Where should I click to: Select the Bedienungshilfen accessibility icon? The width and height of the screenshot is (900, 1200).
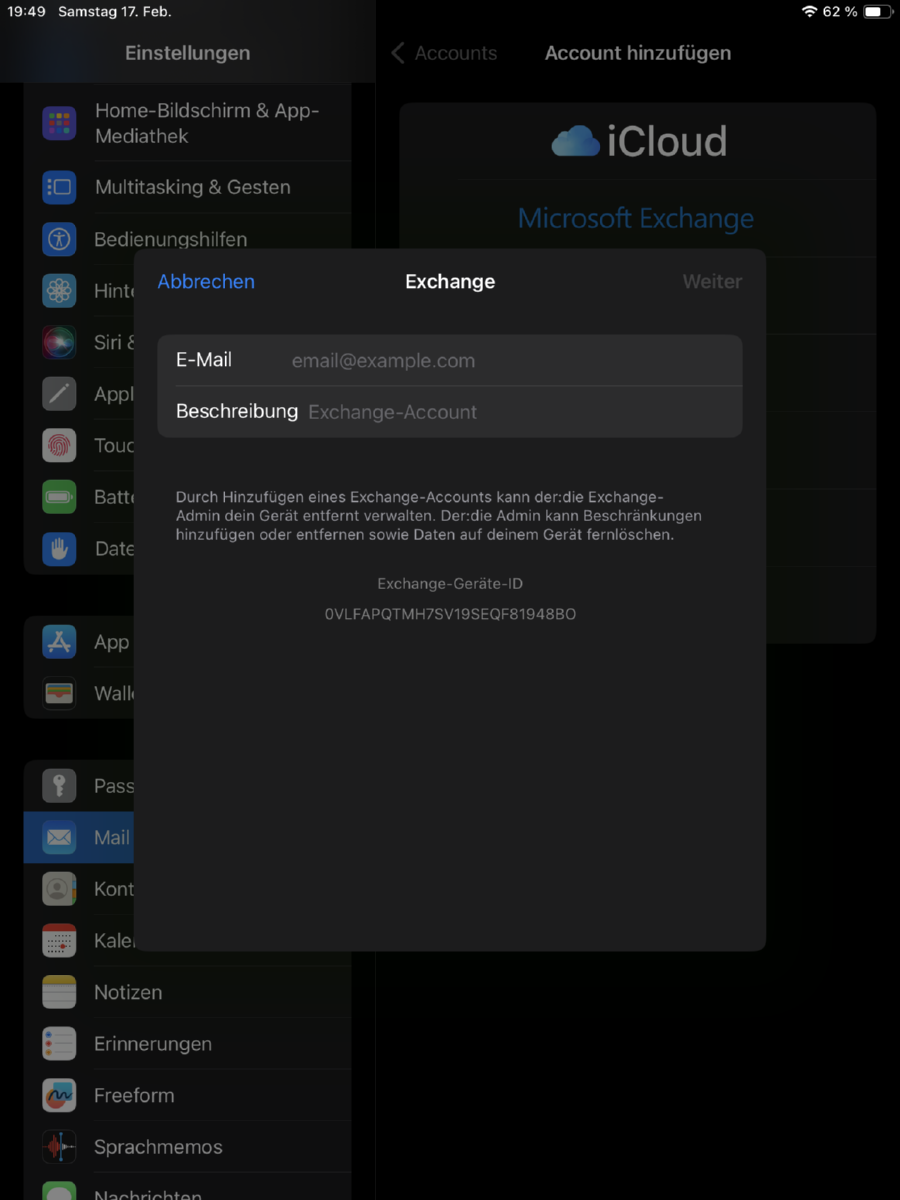coord(60,239)
